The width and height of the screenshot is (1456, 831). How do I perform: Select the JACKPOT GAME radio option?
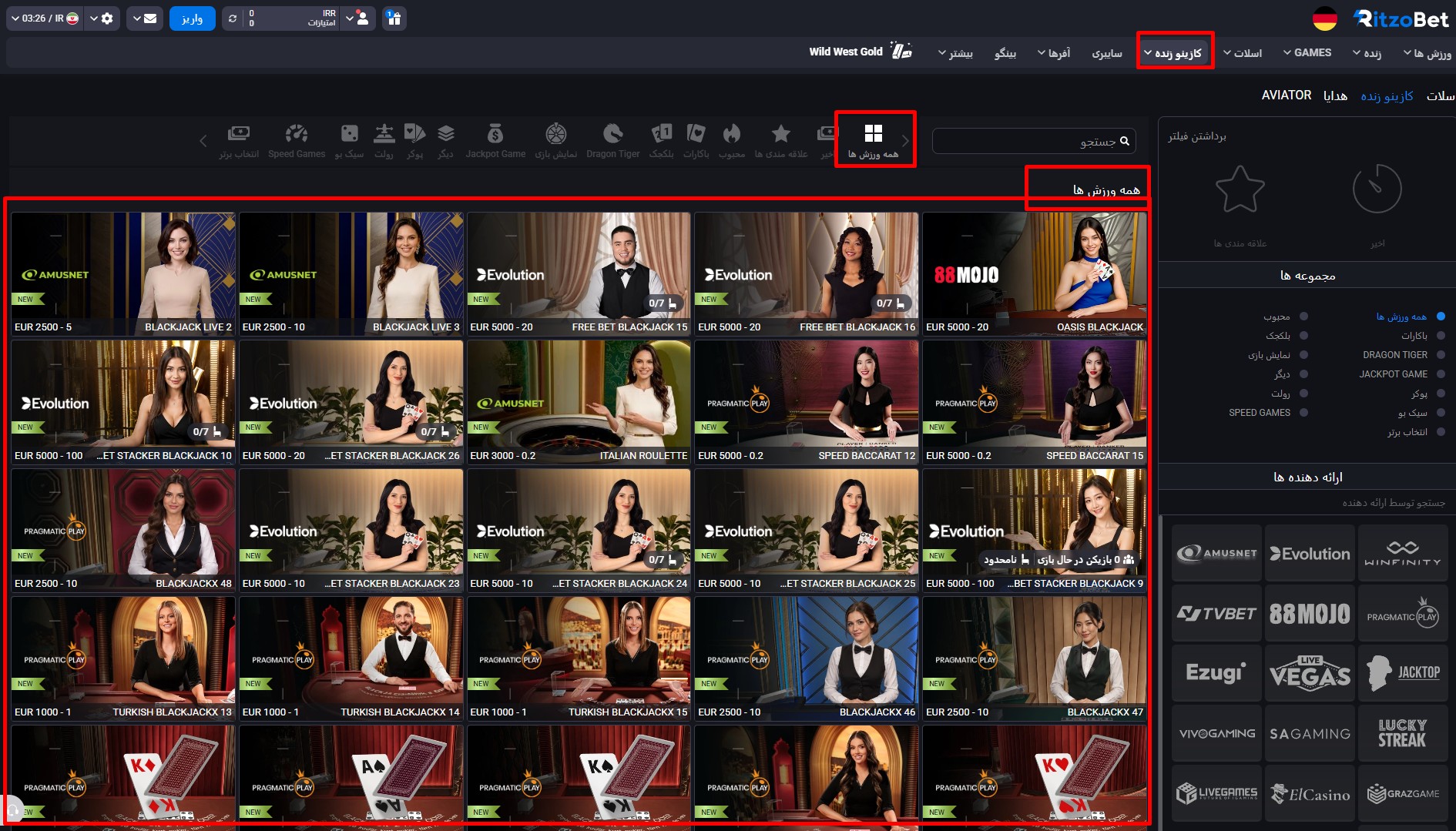pos(1441,374)
